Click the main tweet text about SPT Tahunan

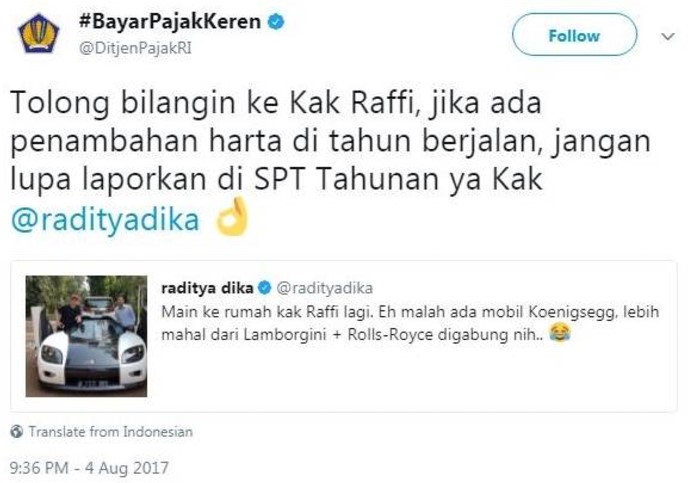331,160
